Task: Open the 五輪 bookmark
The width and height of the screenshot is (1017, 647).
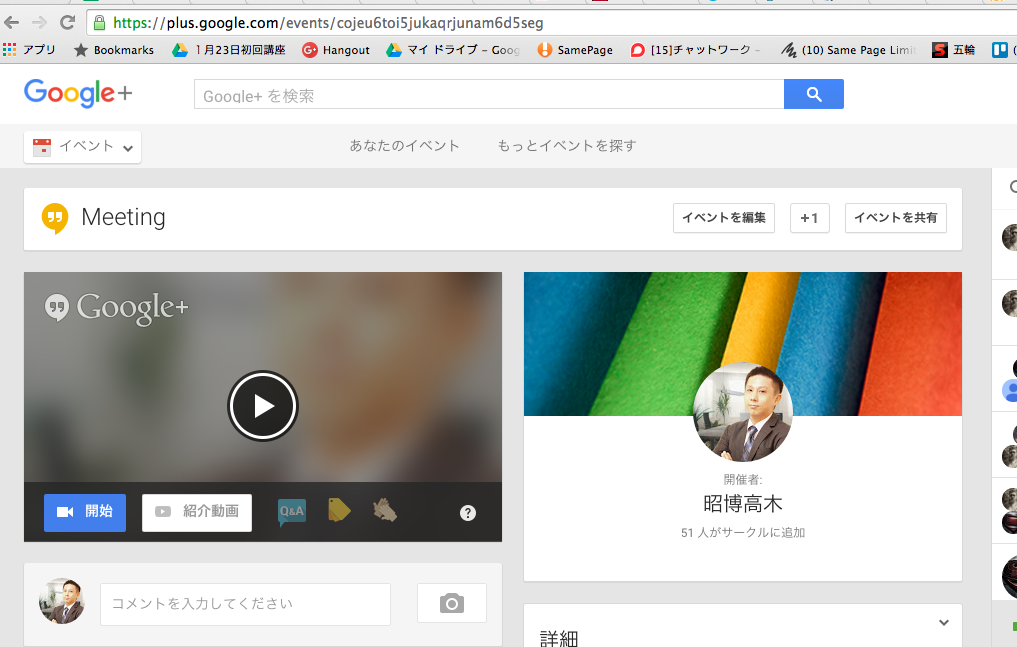Action: tap(953, 50)
